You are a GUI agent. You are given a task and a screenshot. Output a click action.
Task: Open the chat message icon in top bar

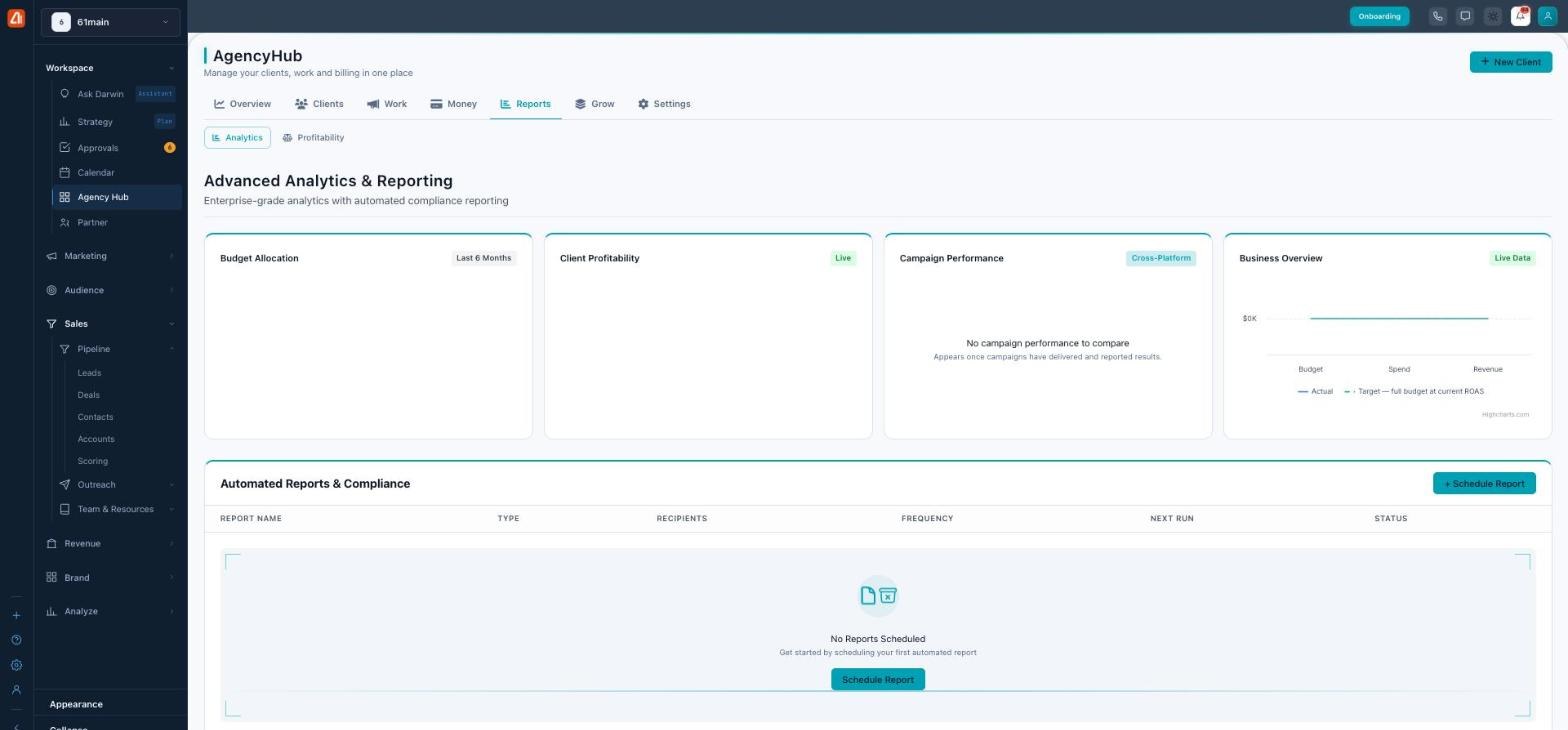[1465, 16]
